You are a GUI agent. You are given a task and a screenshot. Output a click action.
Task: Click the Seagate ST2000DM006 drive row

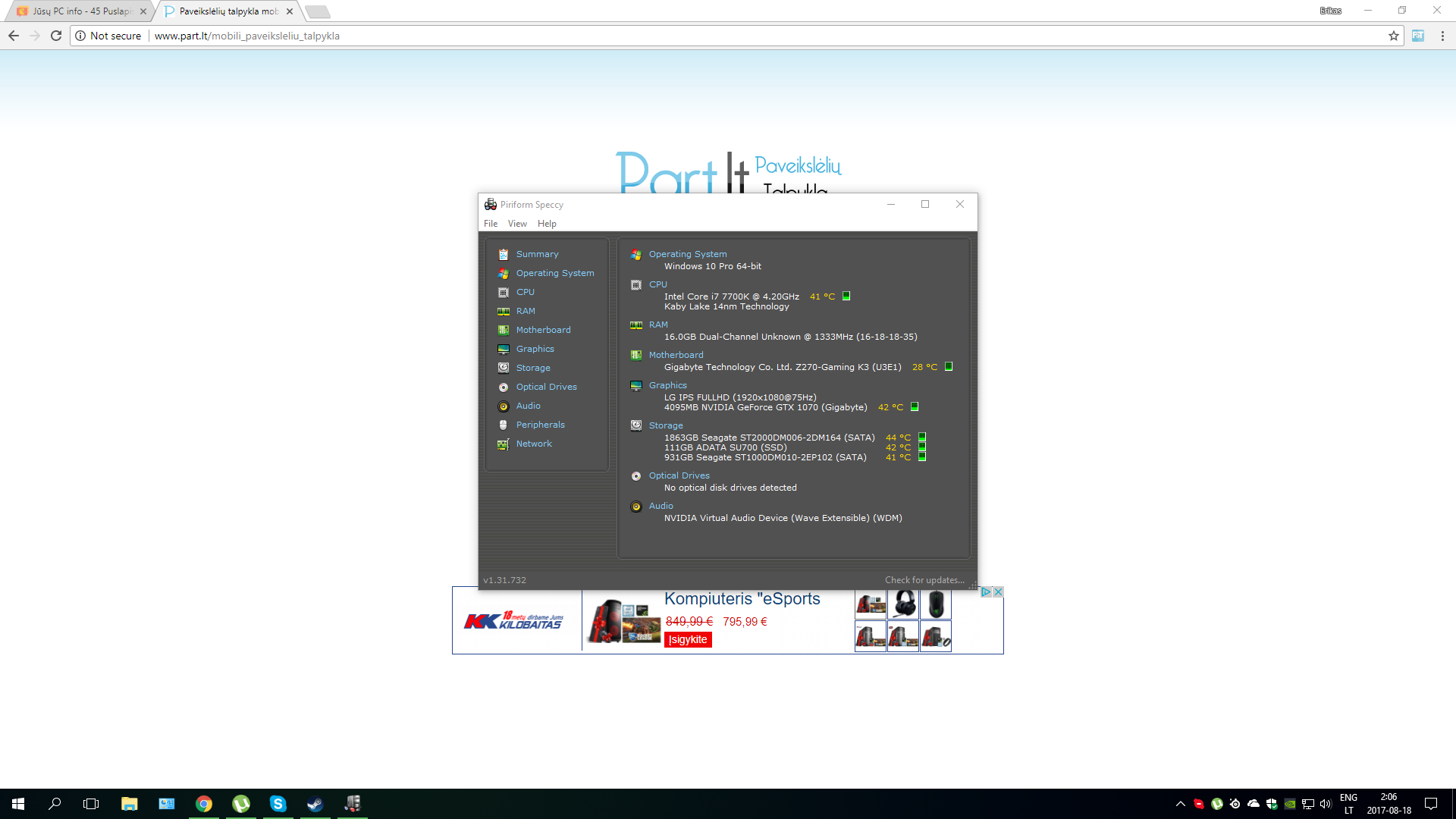click(x=769, y=438)
